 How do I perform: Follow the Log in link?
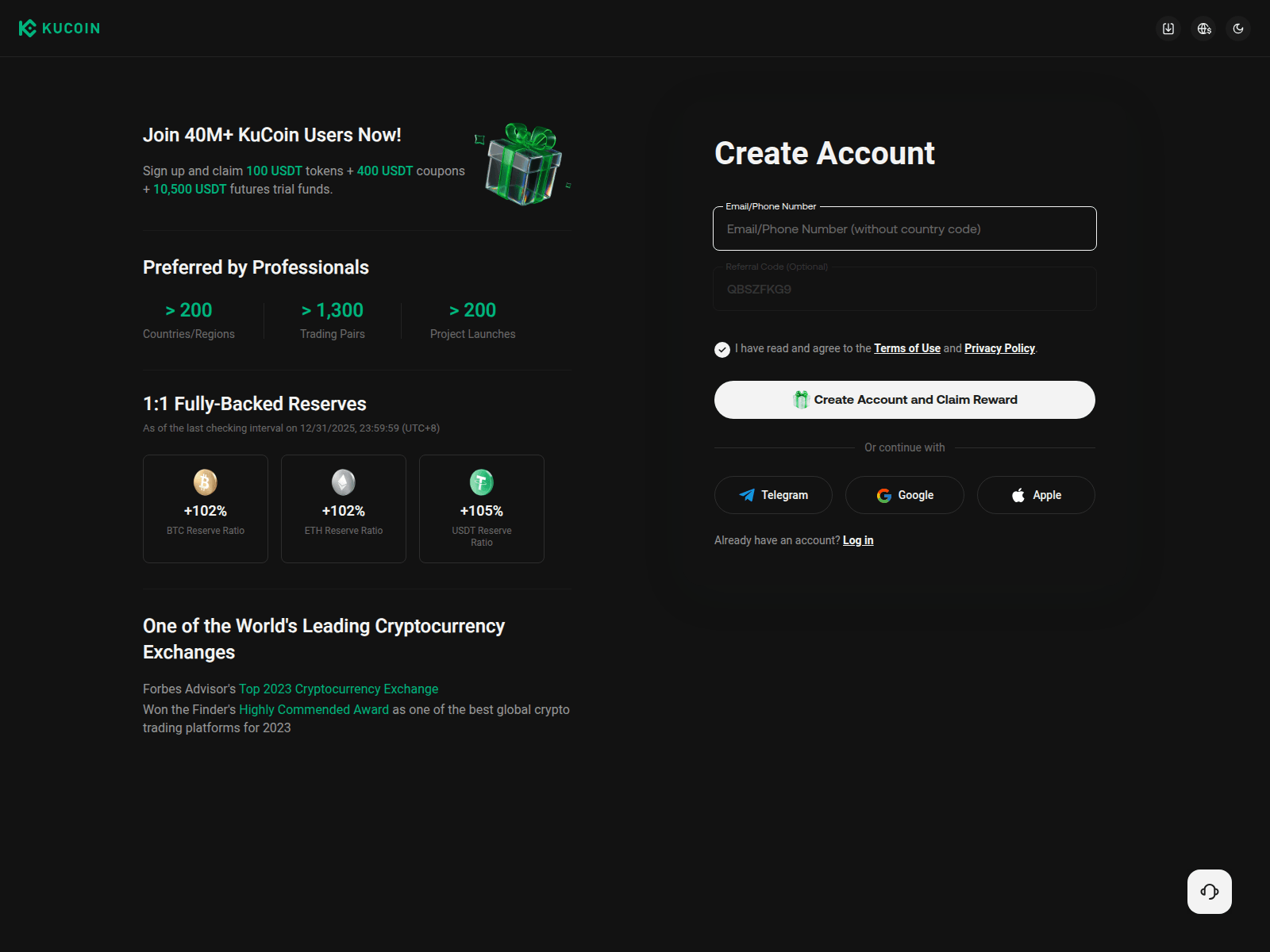tap(858, 540)
